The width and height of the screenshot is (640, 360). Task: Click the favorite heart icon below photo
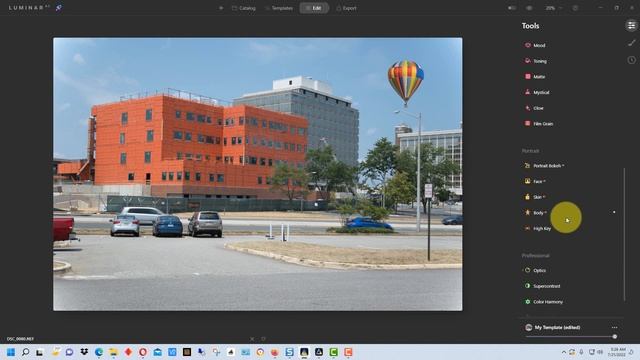click(x=263, y=339)
